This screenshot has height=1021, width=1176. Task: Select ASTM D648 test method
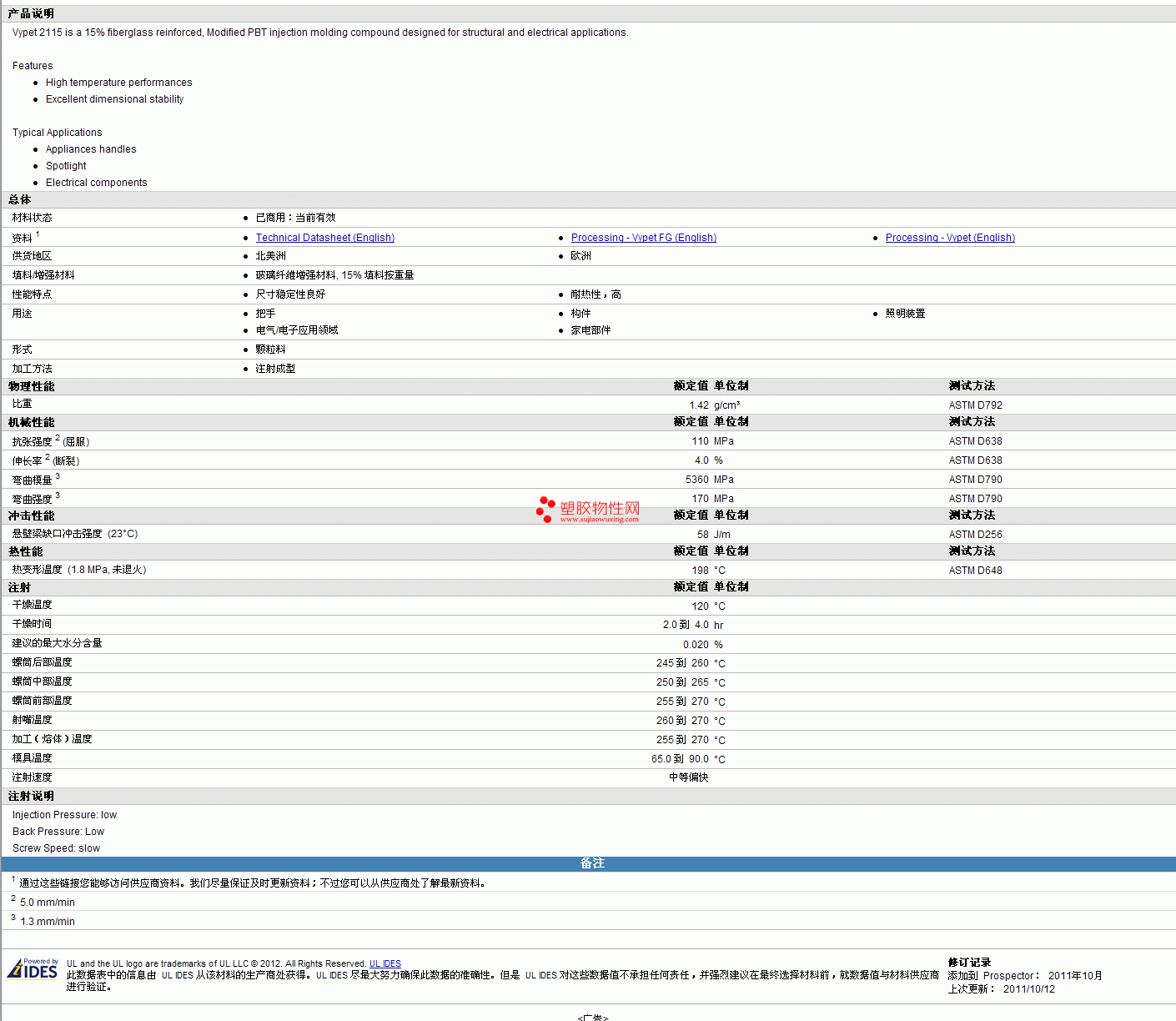[976, 571]
